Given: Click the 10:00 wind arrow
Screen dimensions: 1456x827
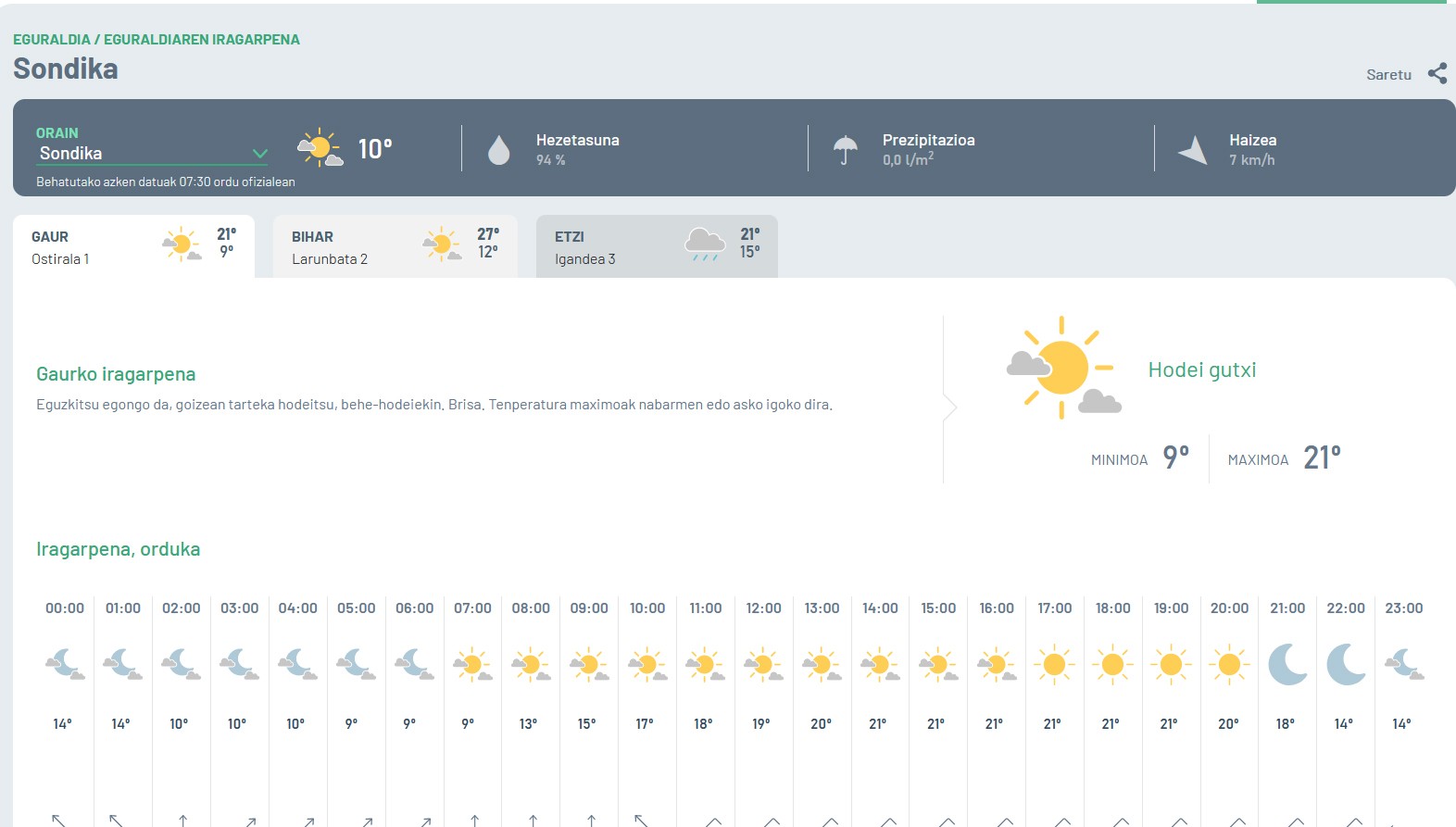Looking at the screenshot, I should click(x=641, y=820).
